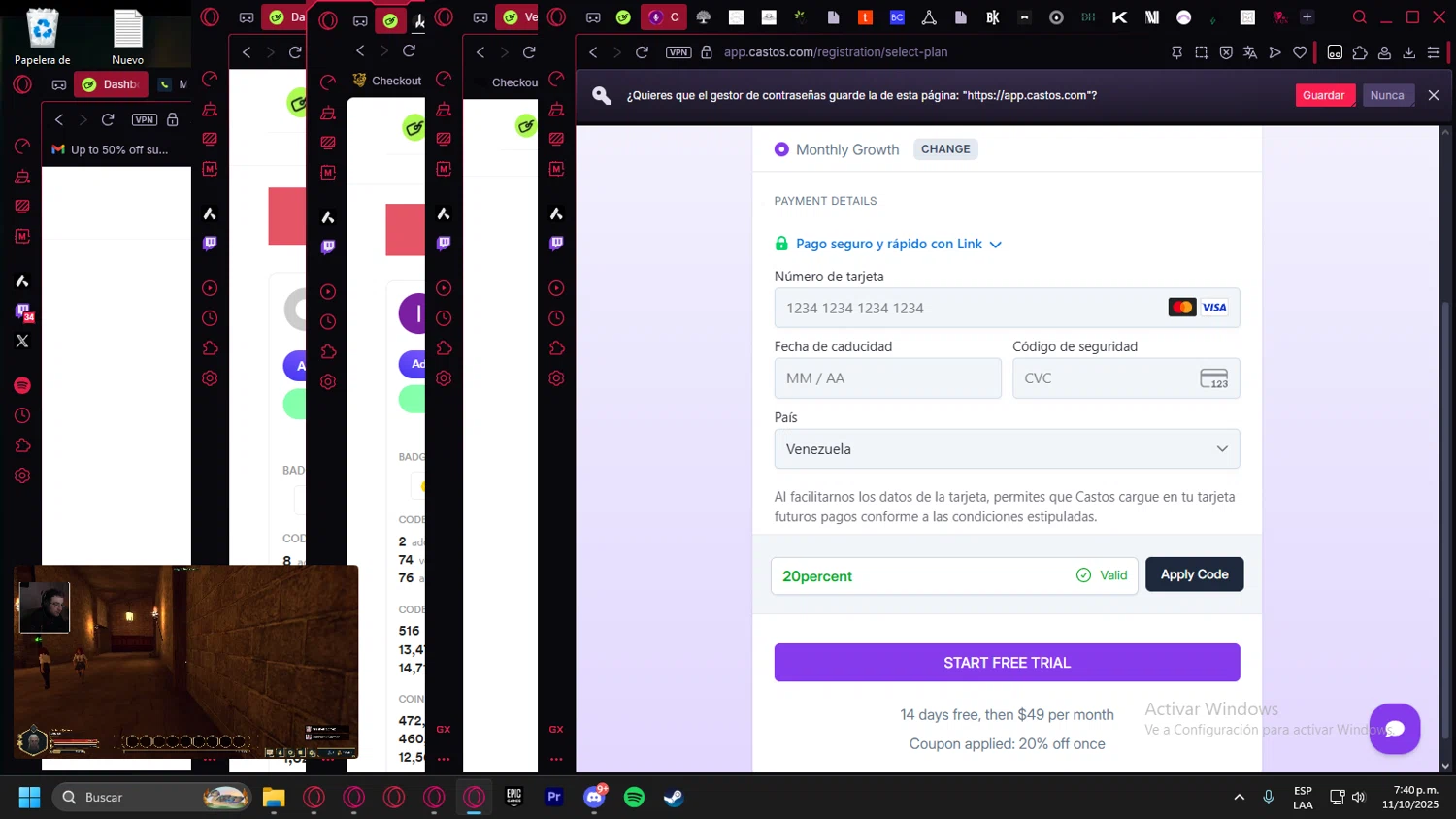1456x819 pixels.
Task: Click START FREE TRIAL button
Action: [1007, 663]
